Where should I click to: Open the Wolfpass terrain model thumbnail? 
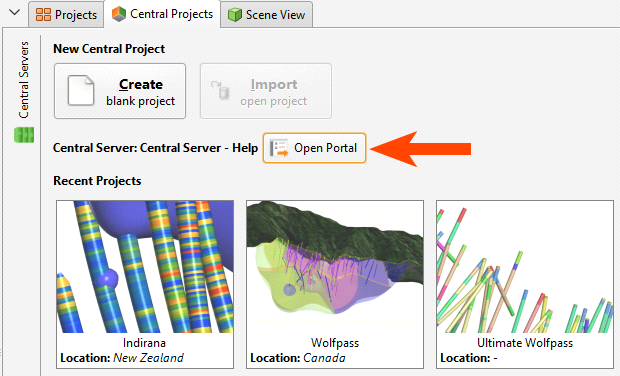pos(335,266)
